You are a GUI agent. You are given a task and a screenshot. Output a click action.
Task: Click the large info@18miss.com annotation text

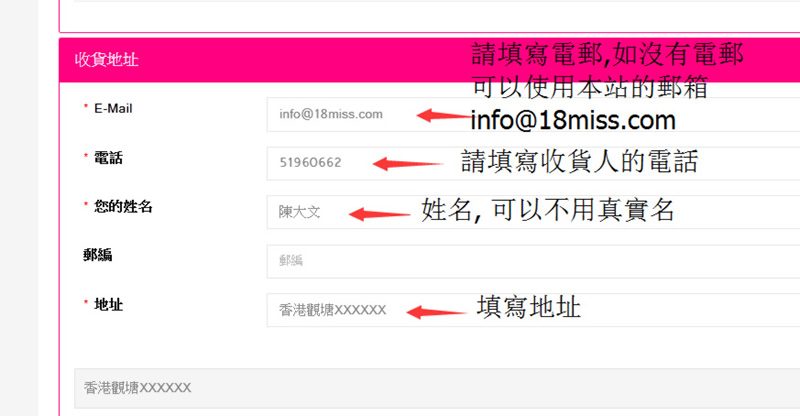click(x=573, y=120)
